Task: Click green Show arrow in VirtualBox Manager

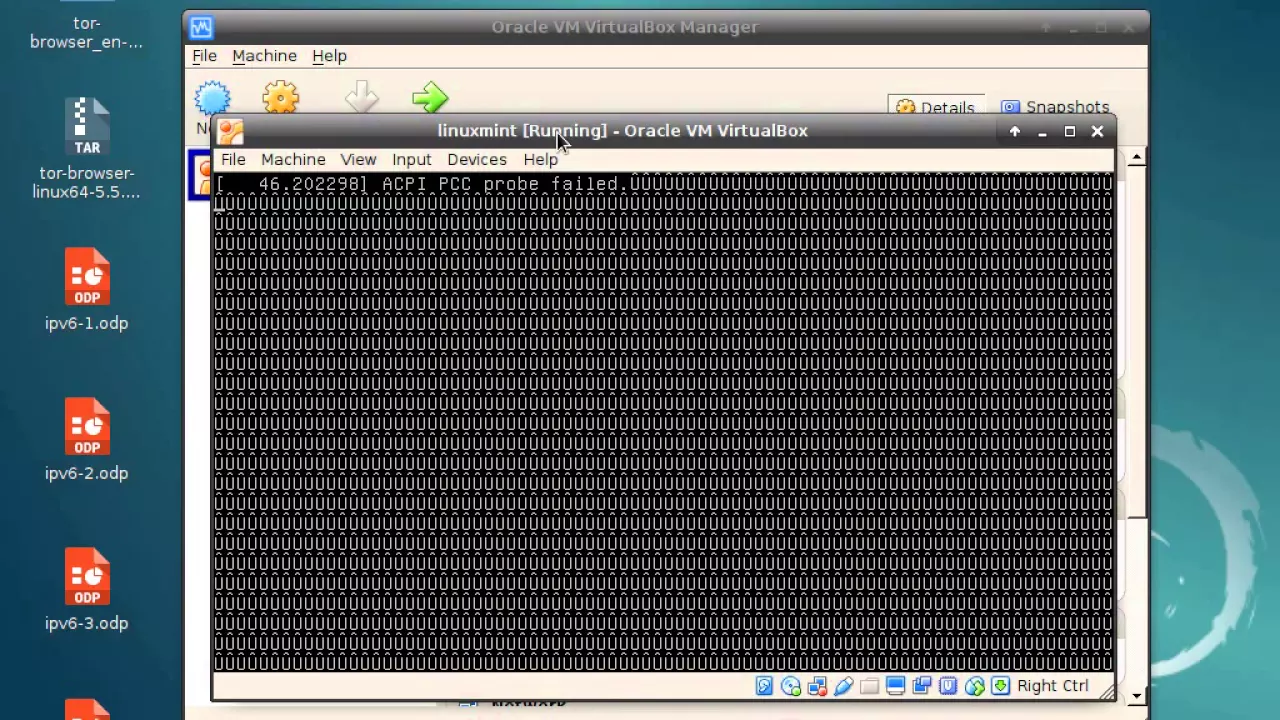Action: (x=430, y=98)
